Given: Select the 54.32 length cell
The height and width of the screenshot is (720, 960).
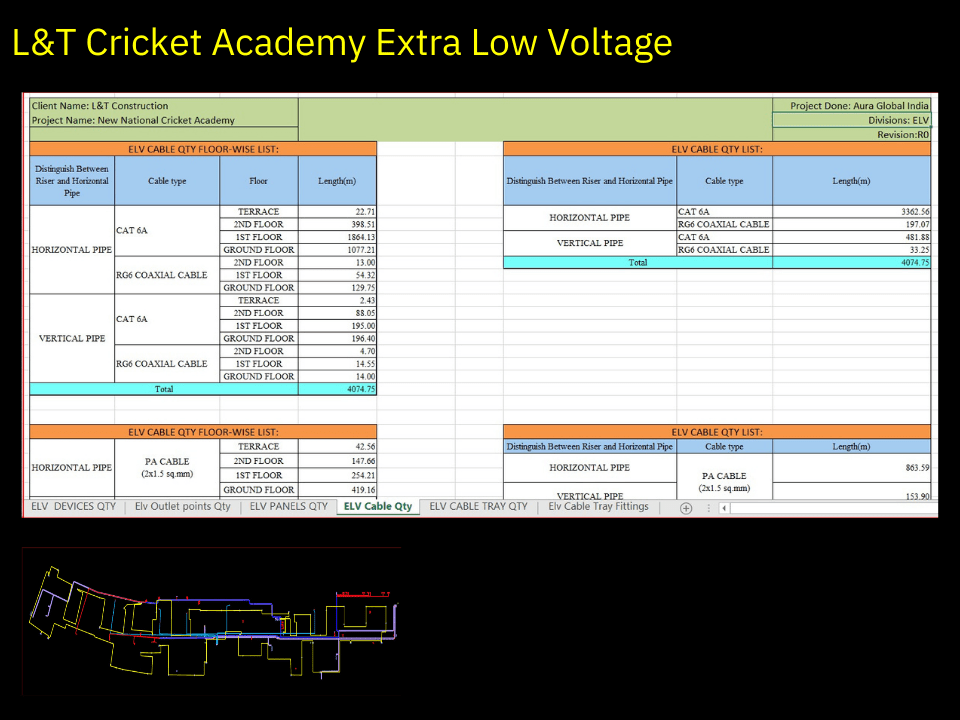Looking at the screenshot, I should point(337,275).
